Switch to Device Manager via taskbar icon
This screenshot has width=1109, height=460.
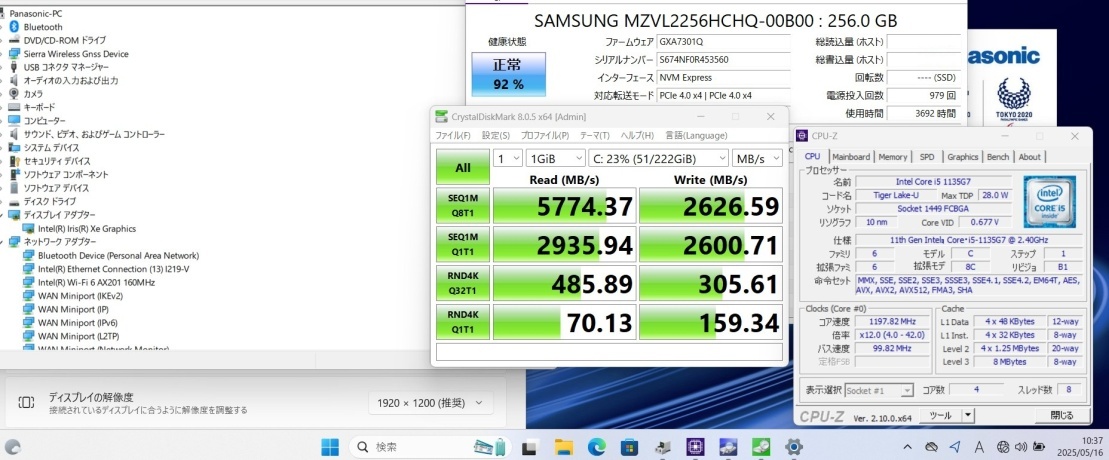[663, 447]
